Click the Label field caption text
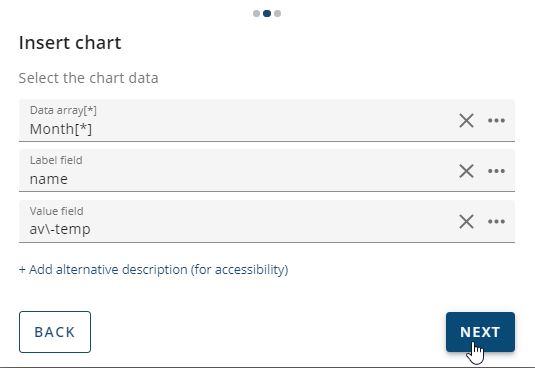Screen dimensions: 535x368 click(56, 160)
